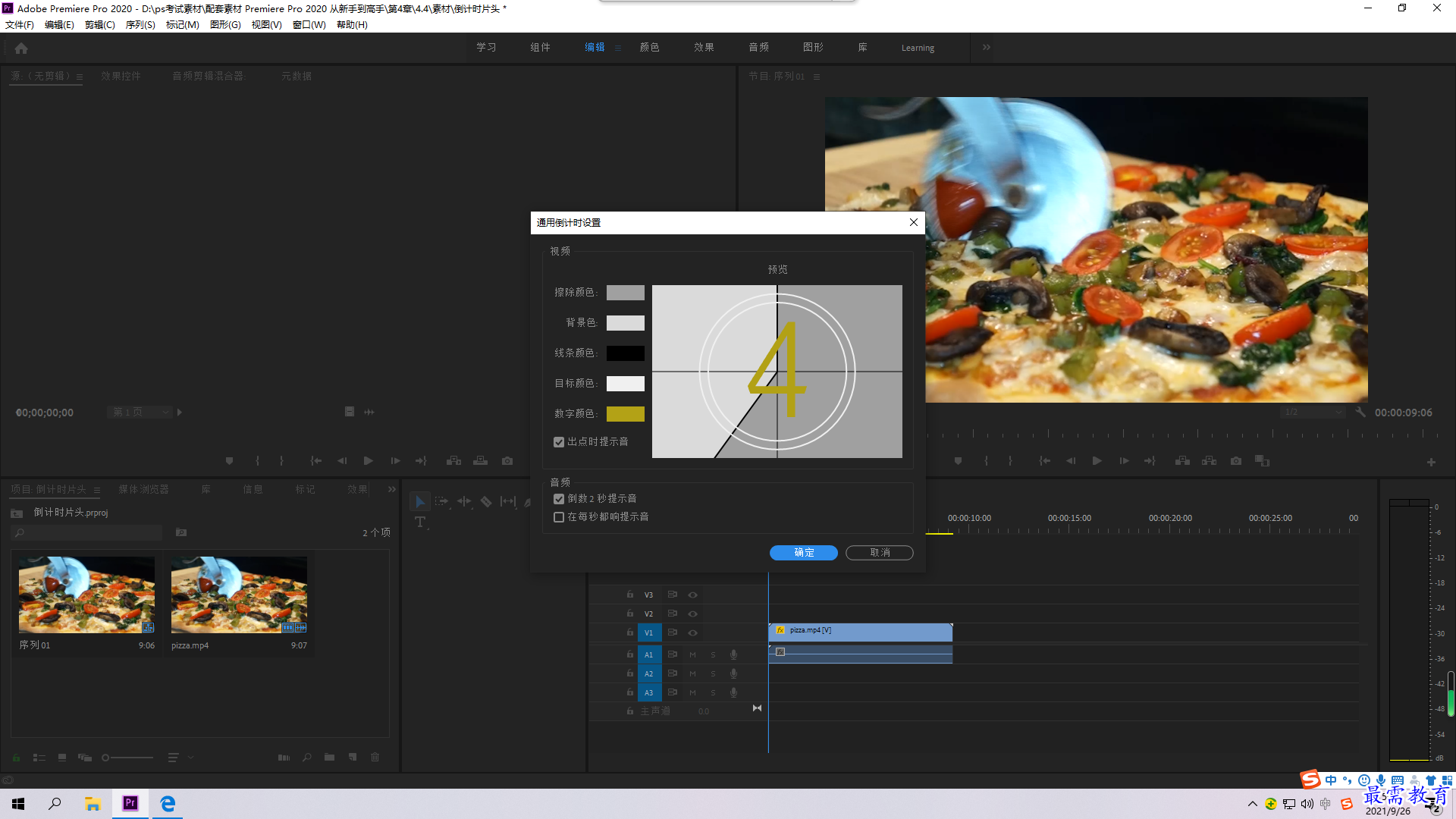The height and width of the screenshot is (819, 1456).
Task: Open the Program monitor resolution 1/2 dropdown
Action: (x=1313, y=413)
